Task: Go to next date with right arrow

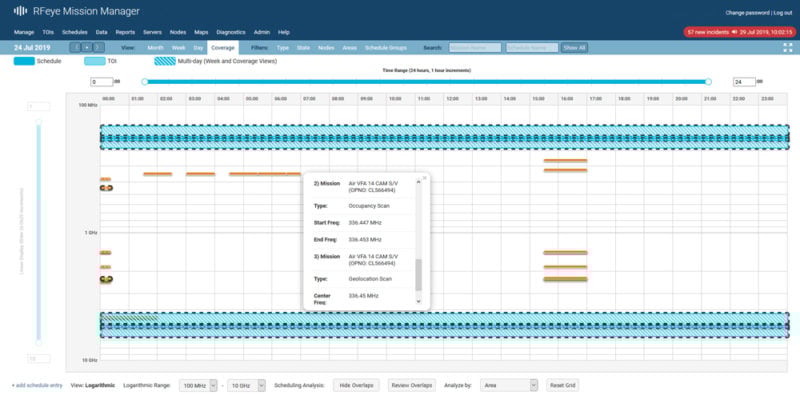Action: [98, 47]
